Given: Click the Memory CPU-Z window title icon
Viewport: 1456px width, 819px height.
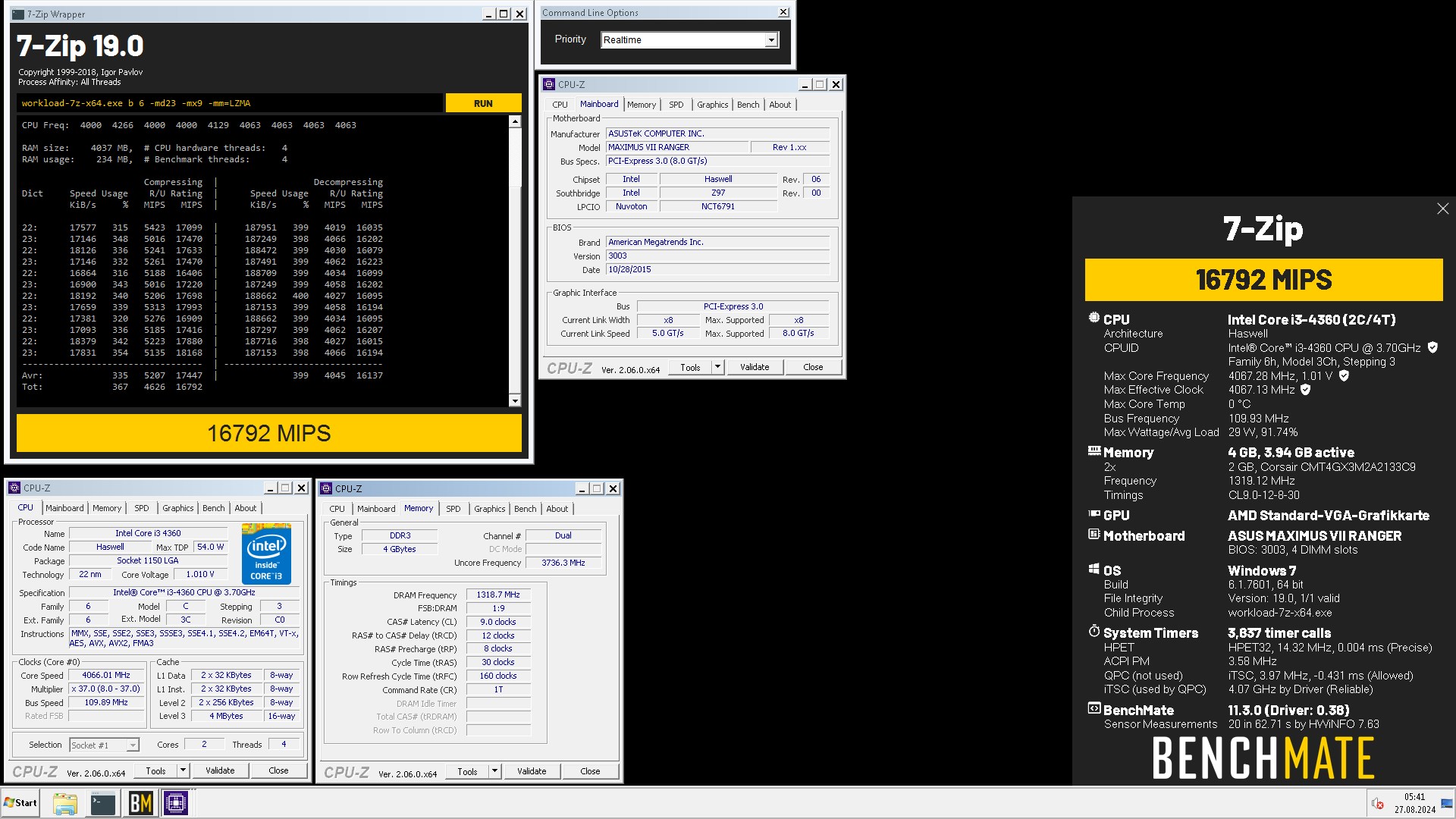Looking at the screenshot, I should coord(326,488).
